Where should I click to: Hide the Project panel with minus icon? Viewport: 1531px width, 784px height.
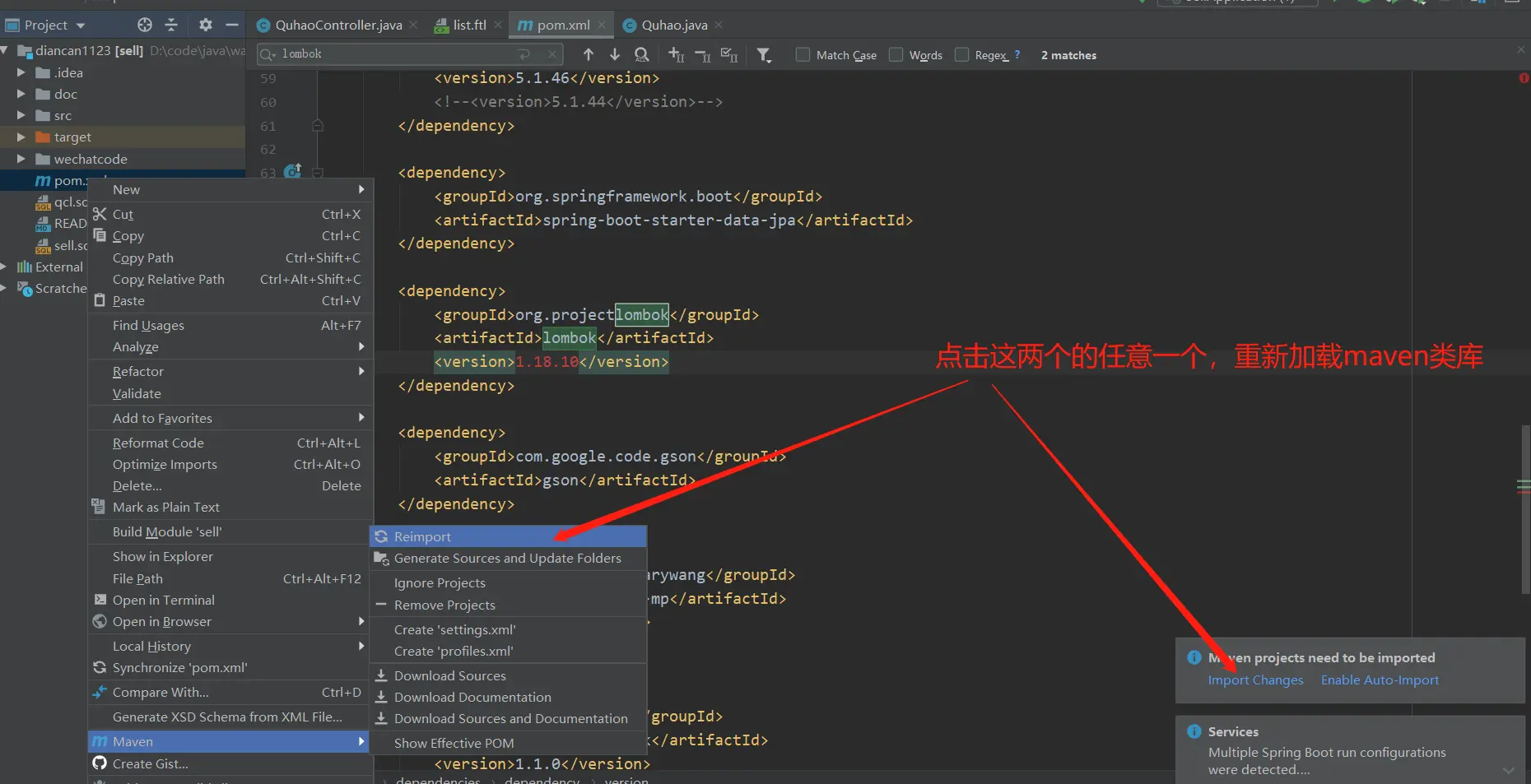point(232,25)
